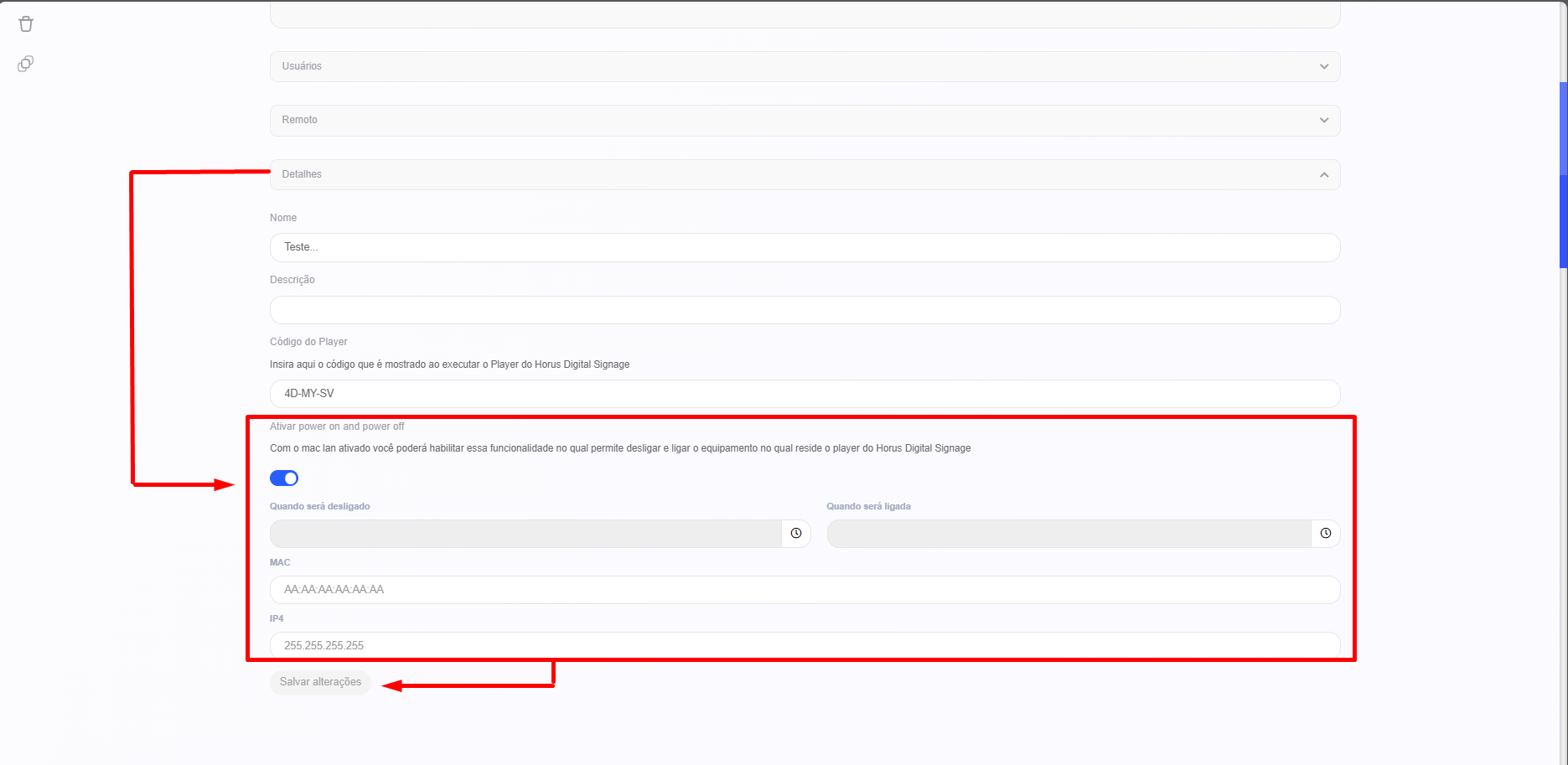Expand the Usuários section chevron
The height and width of the screenshot is (765, 1568).
coord(1324,66)
